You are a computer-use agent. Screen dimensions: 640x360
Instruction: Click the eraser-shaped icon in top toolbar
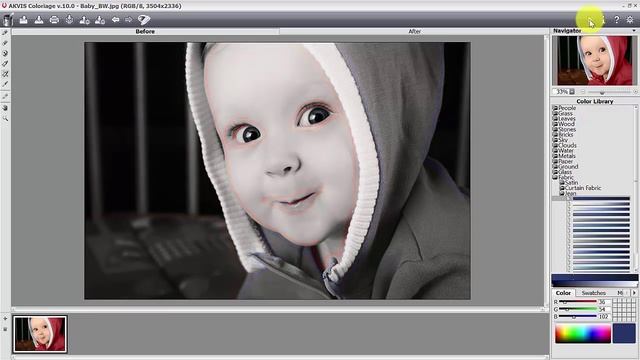pyautogui.click(x=144, y=20)
